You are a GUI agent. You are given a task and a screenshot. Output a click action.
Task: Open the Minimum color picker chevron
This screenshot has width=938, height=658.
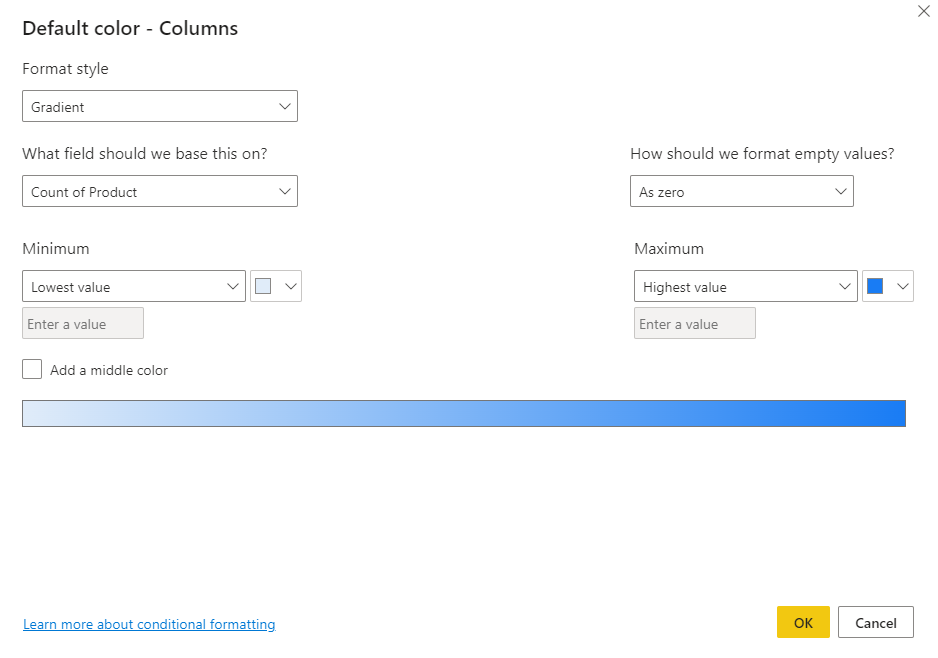coord(291,286)
